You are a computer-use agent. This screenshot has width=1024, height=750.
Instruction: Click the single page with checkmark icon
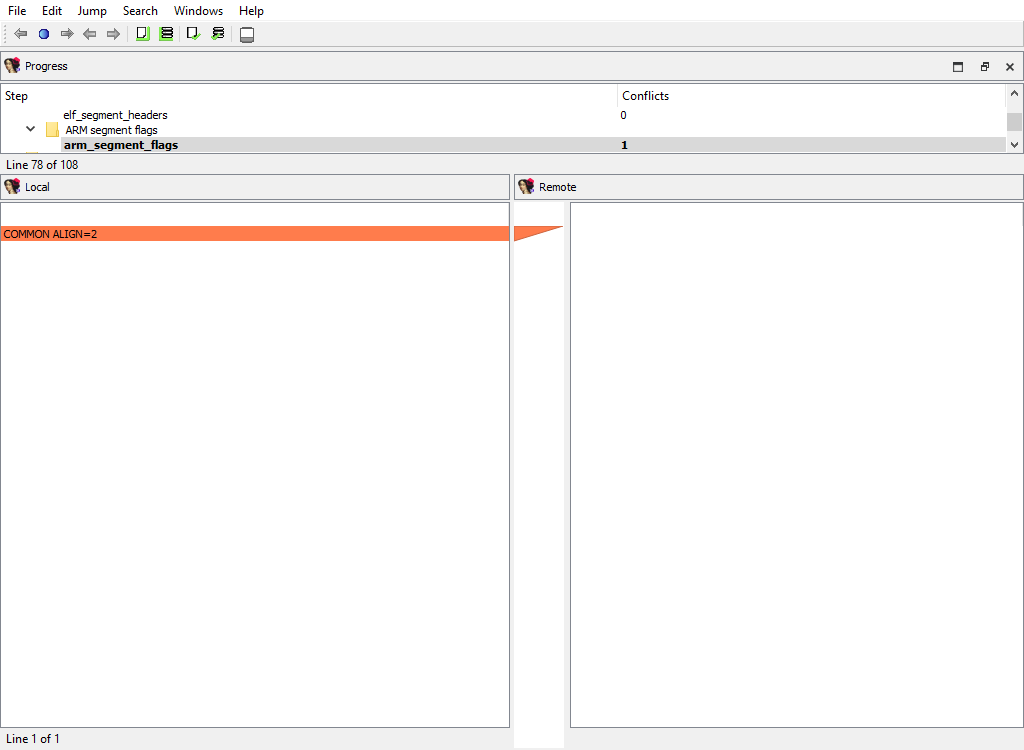pyautogui.click(x=194, y=34)
